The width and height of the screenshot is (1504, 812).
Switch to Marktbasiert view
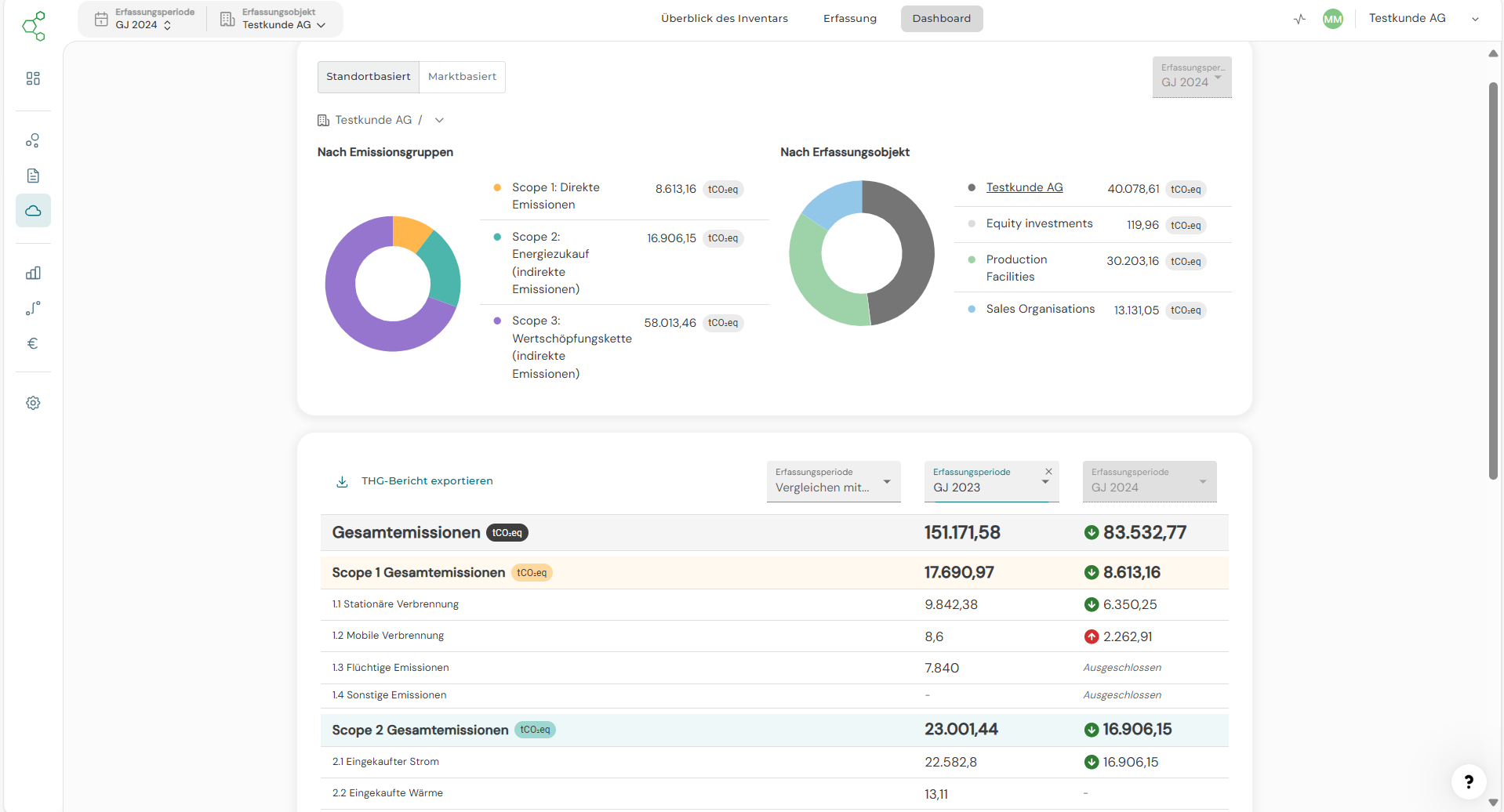[x=462, y=77]
